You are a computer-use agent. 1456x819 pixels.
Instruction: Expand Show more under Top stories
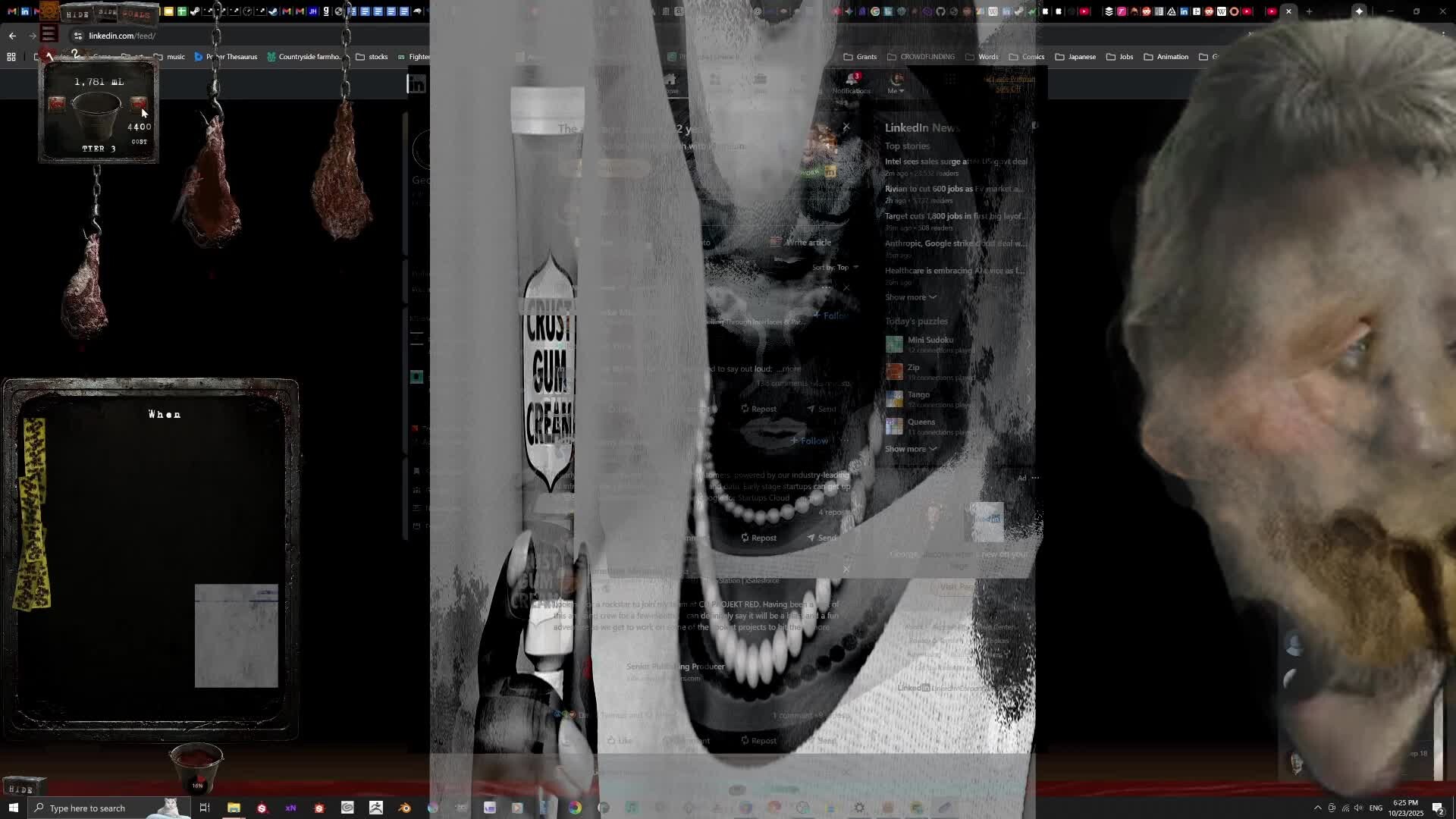pyautogui.click(x=910, y=297)
